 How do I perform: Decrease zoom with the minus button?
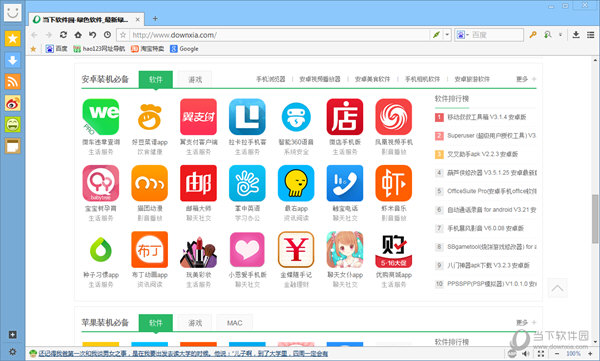click(x=557, y=354)
